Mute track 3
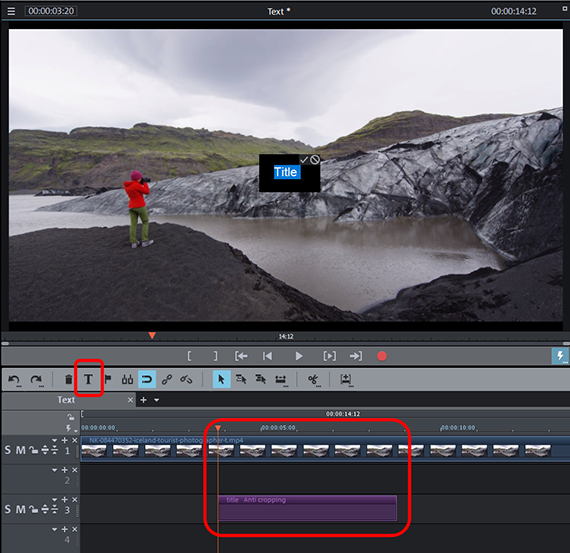 click(20, 510)
